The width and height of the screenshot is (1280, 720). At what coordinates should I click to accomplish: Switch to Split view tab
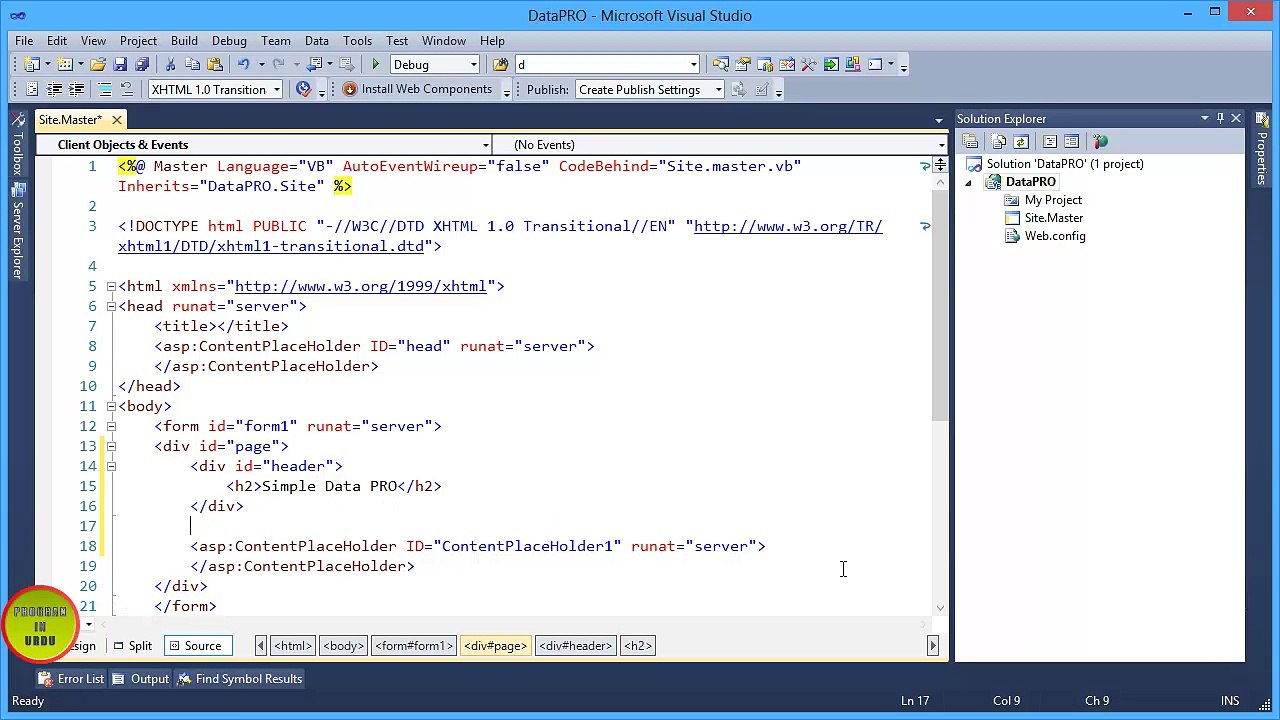(x=132, y=646)
